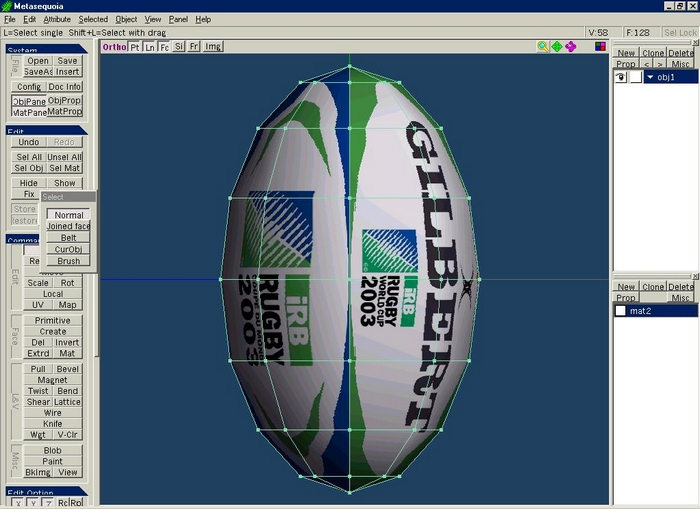
Task: Click the Primitive command button
Action: tap(53, 320)
